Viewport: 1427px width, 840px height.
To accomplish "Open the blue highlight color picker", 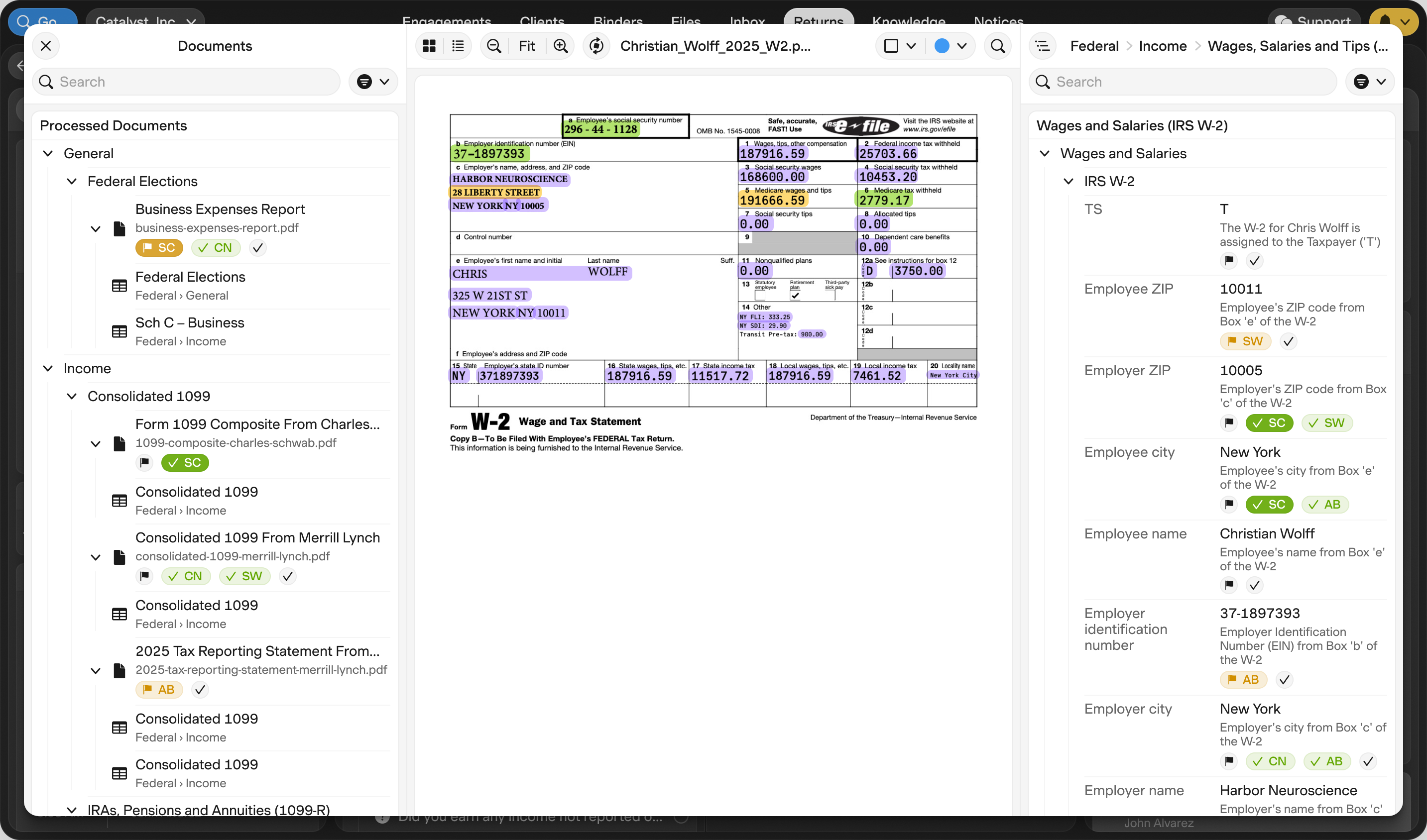I will point(951,46).
